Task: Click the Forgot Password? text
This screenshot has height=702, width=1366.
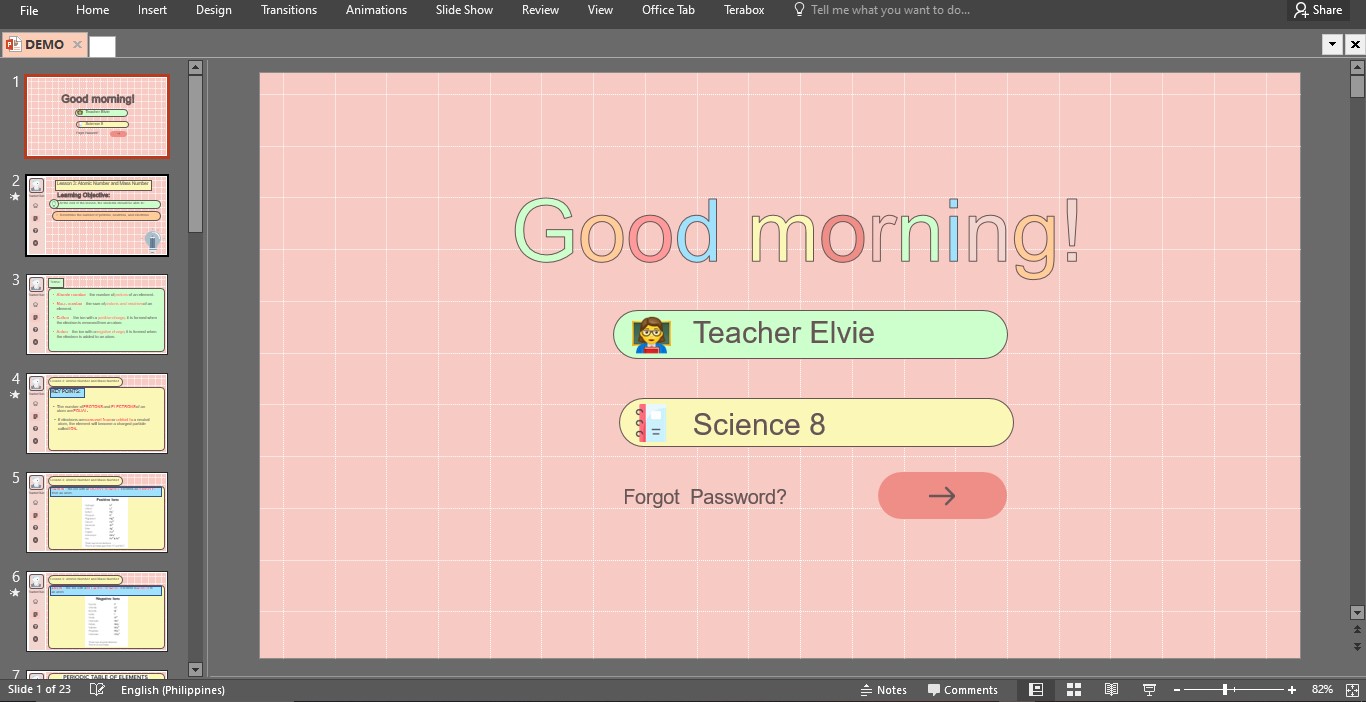Action: point(705,497)
